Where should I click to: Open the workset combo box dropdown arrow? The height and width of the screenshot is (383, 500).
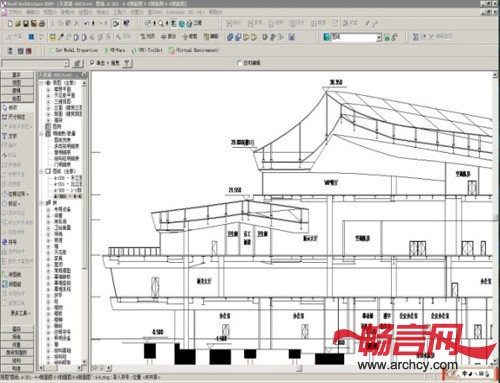coord(379,38)
